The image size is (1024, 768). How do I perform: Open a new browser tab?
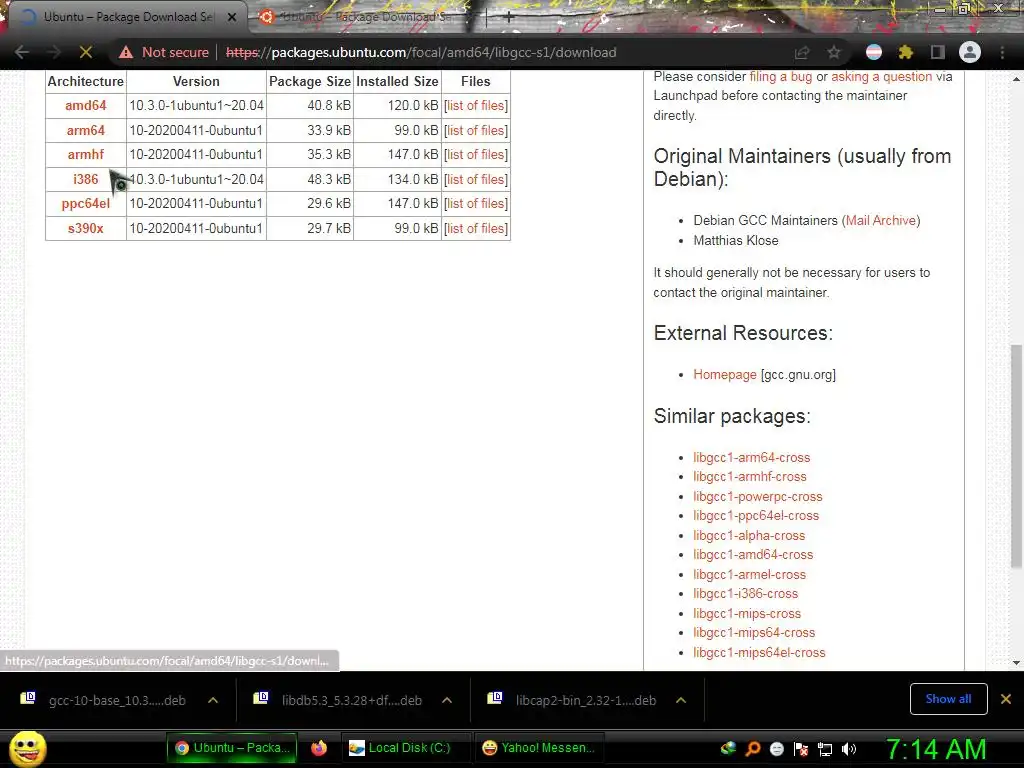click(x=509, y=18)
